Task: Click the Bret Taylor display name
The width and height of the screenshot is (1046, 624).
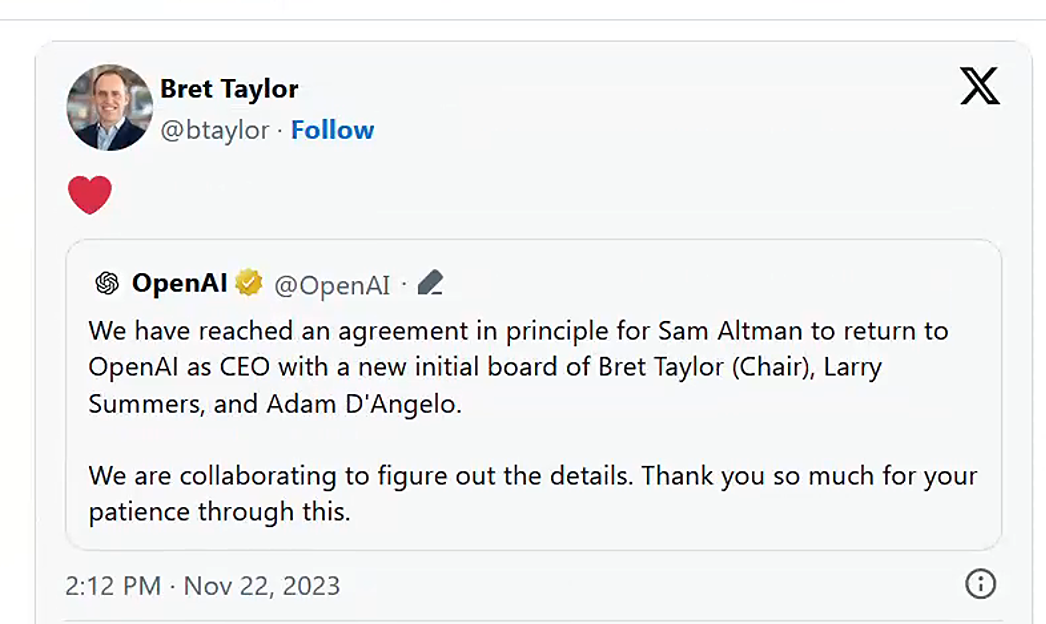Action: 229,89
